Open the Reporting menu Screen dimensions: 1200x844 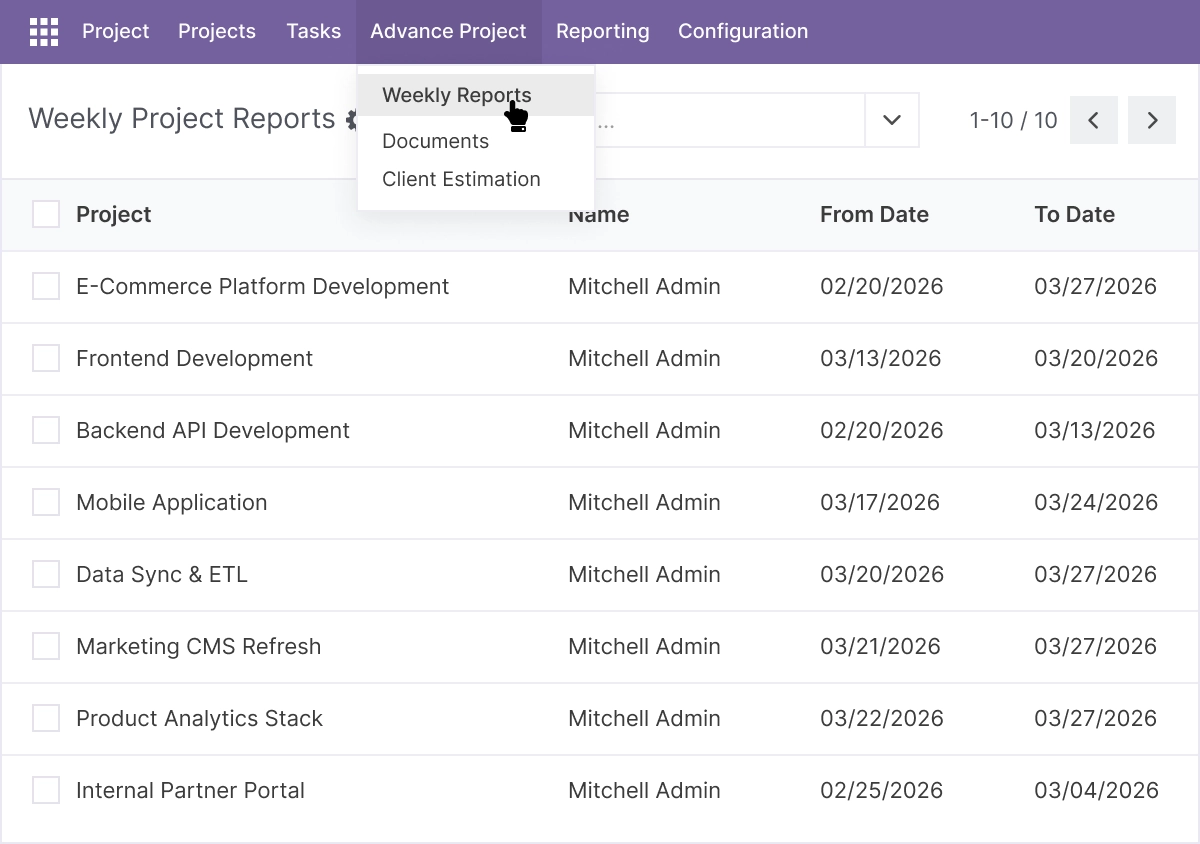point(603,32)
